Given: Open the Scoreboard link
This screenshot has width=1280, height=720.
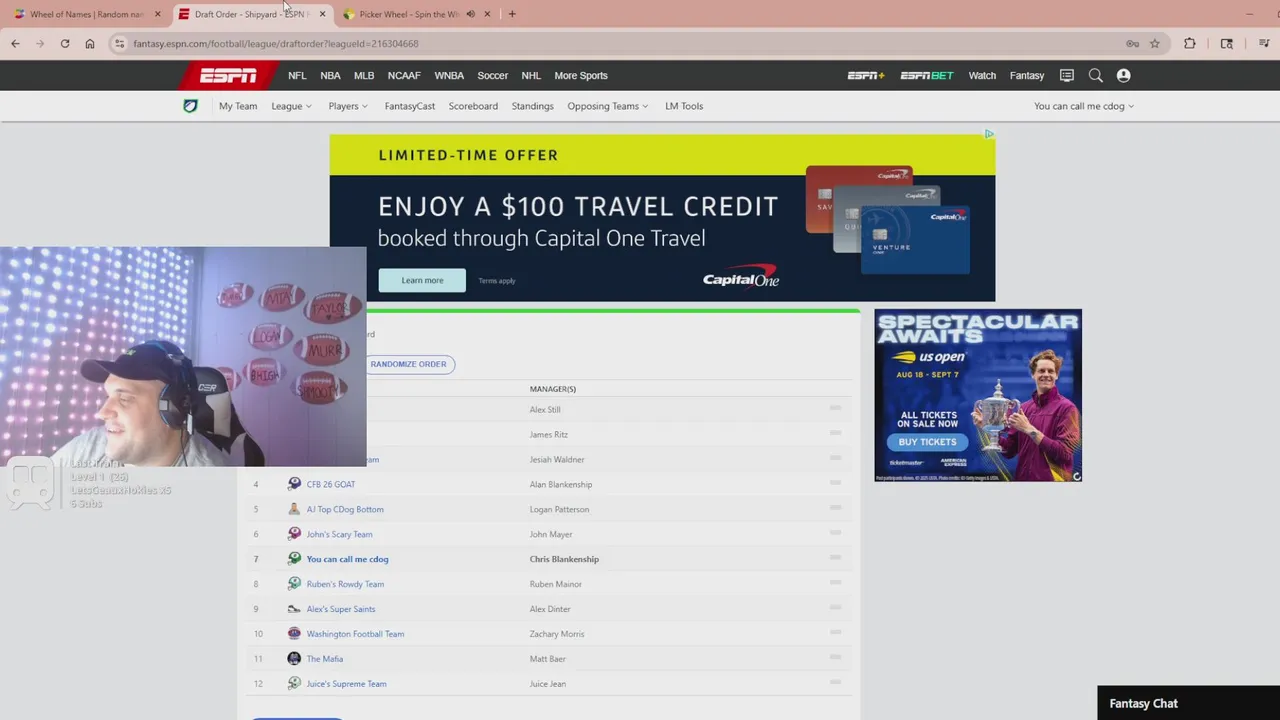Looking at the screenshot, I should [473, 106].
